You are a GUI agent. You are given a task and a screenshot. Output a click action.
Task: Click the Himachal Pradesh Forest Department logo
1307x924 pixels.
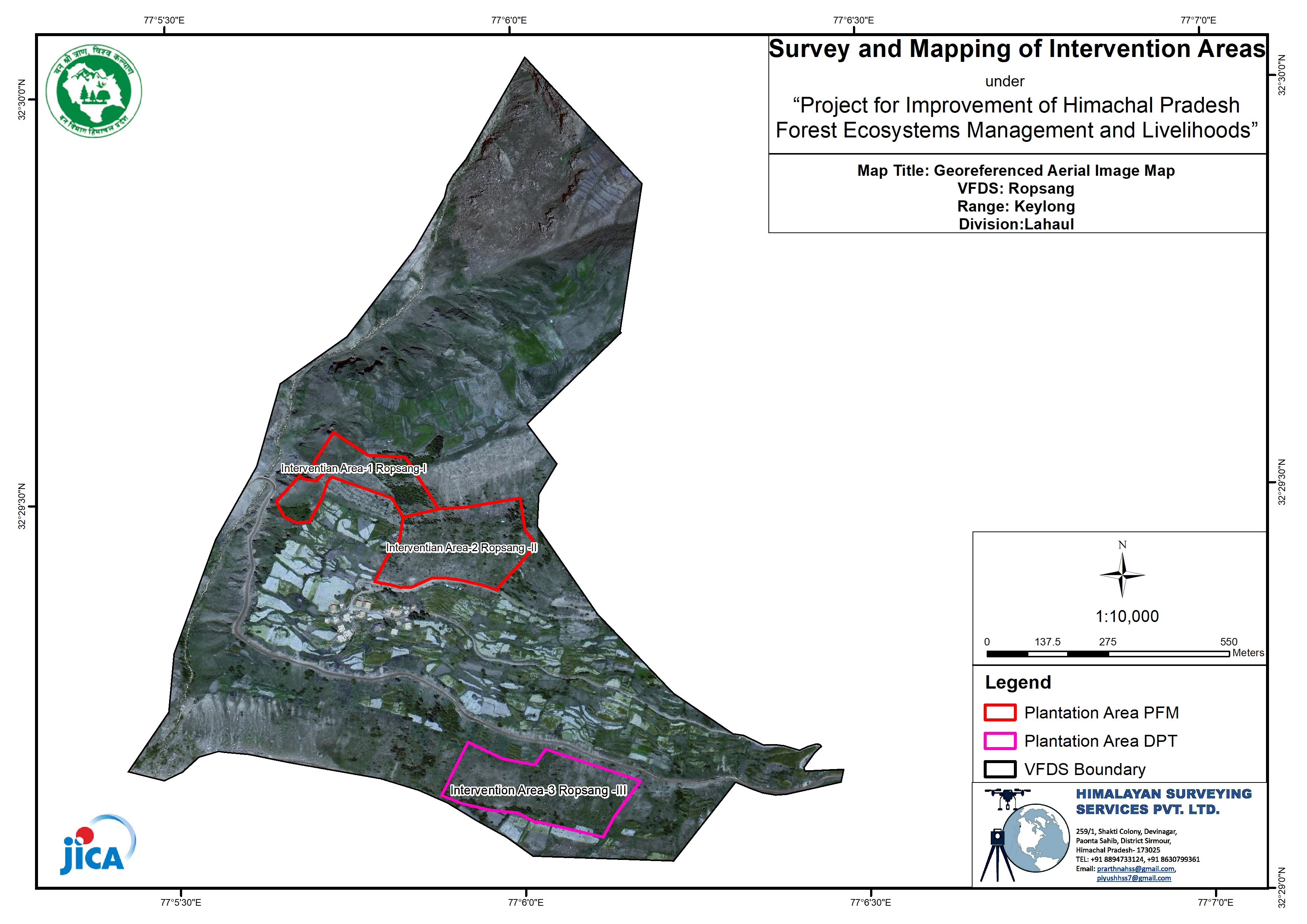94,91
